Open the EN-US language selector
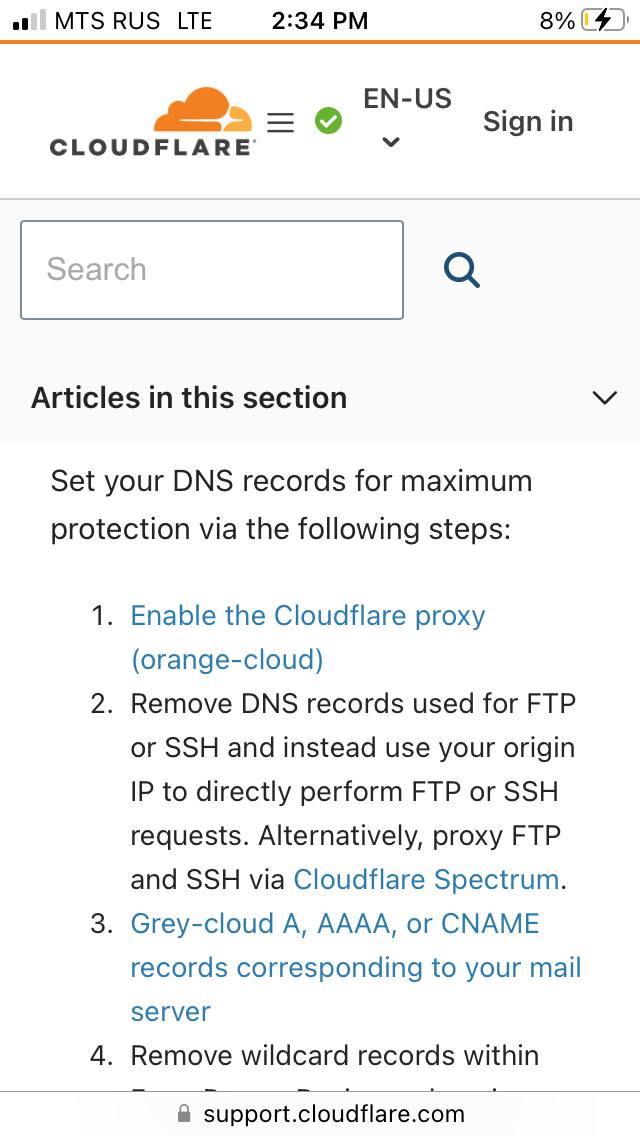The image size is (640, 1136). click(x=407, y=99)
